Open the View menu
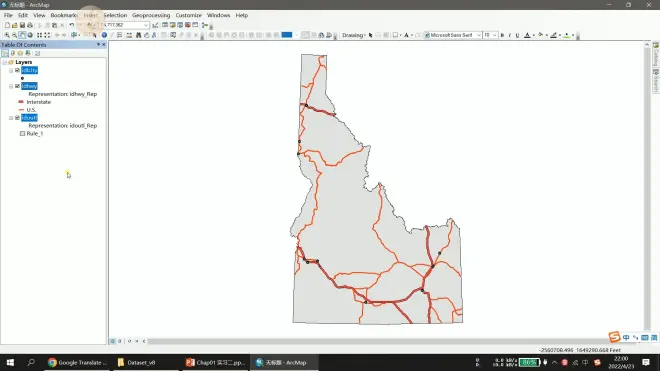The width and height of the screenshot is (660, 371). pyautogui.click(x=39, y=15)
